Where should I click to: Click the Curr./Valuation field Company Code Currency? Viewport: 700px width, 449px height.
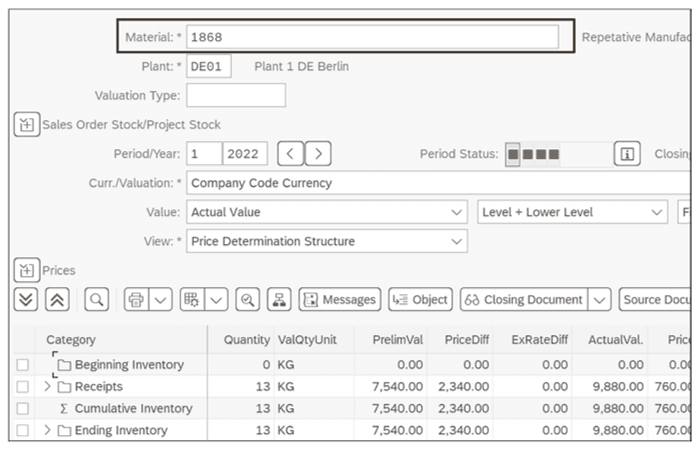[x=438, y=183]
